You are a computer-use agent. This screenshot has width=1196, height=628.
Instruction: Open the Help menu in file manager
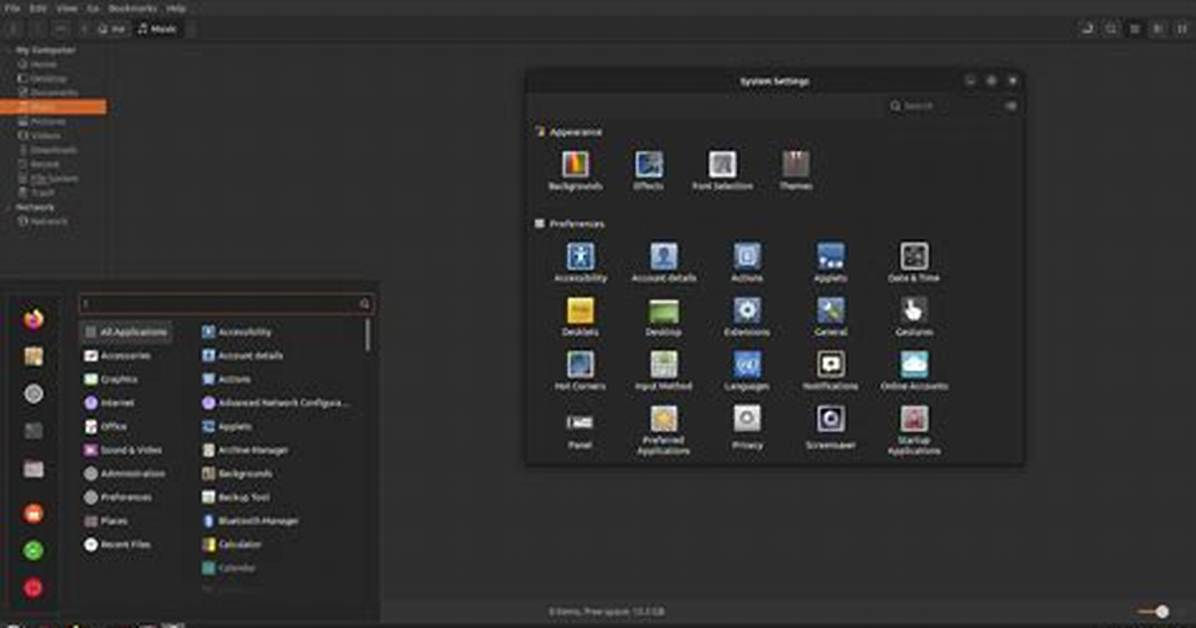coord(176,8)
